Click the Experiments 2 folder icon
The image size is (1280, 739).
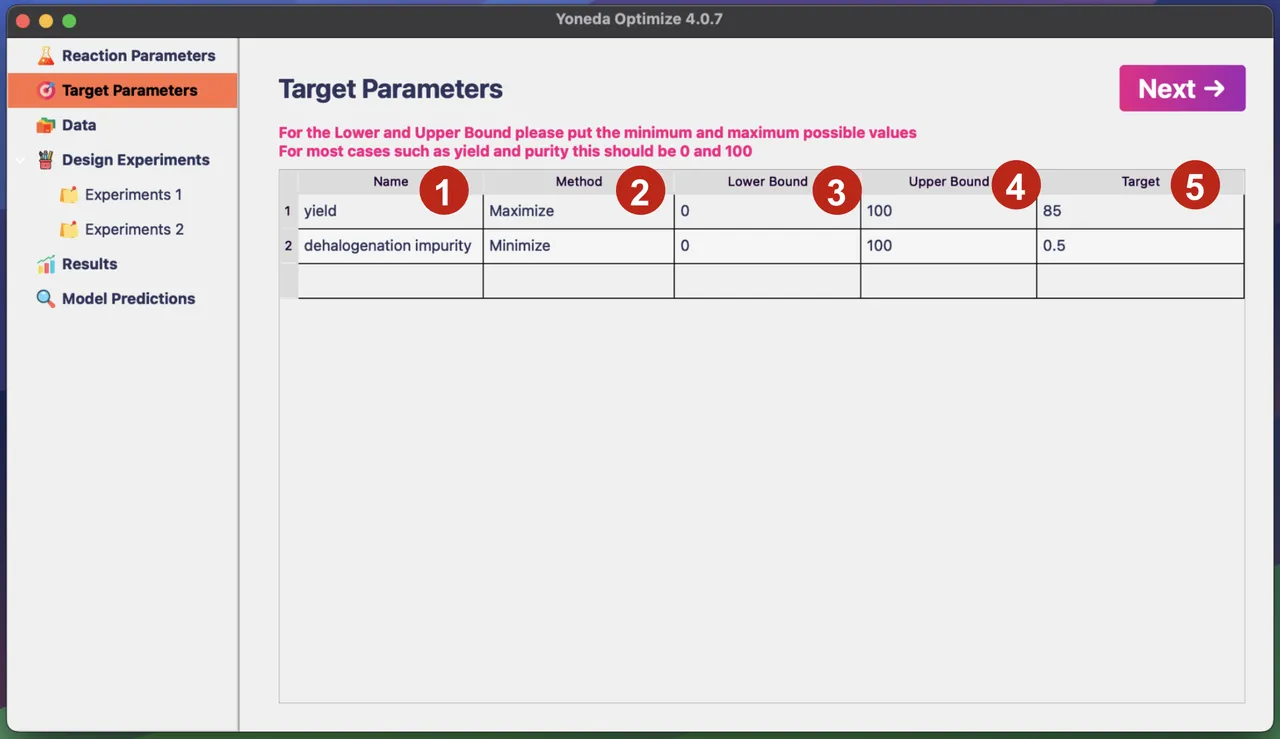coord(68,229)
